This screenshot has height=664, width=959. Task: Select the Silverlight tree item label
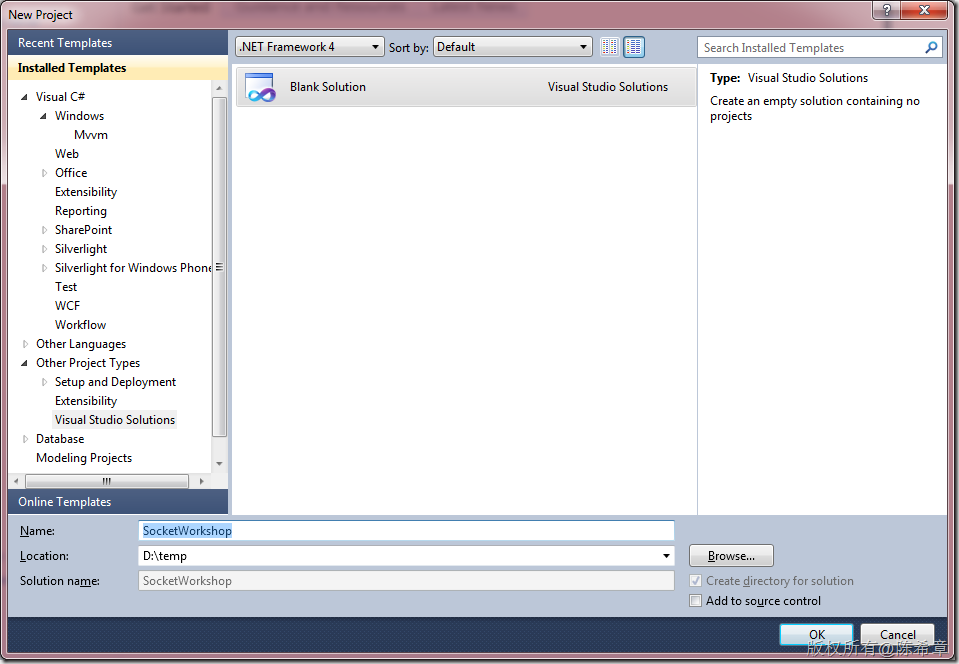(x=81, y=249)
